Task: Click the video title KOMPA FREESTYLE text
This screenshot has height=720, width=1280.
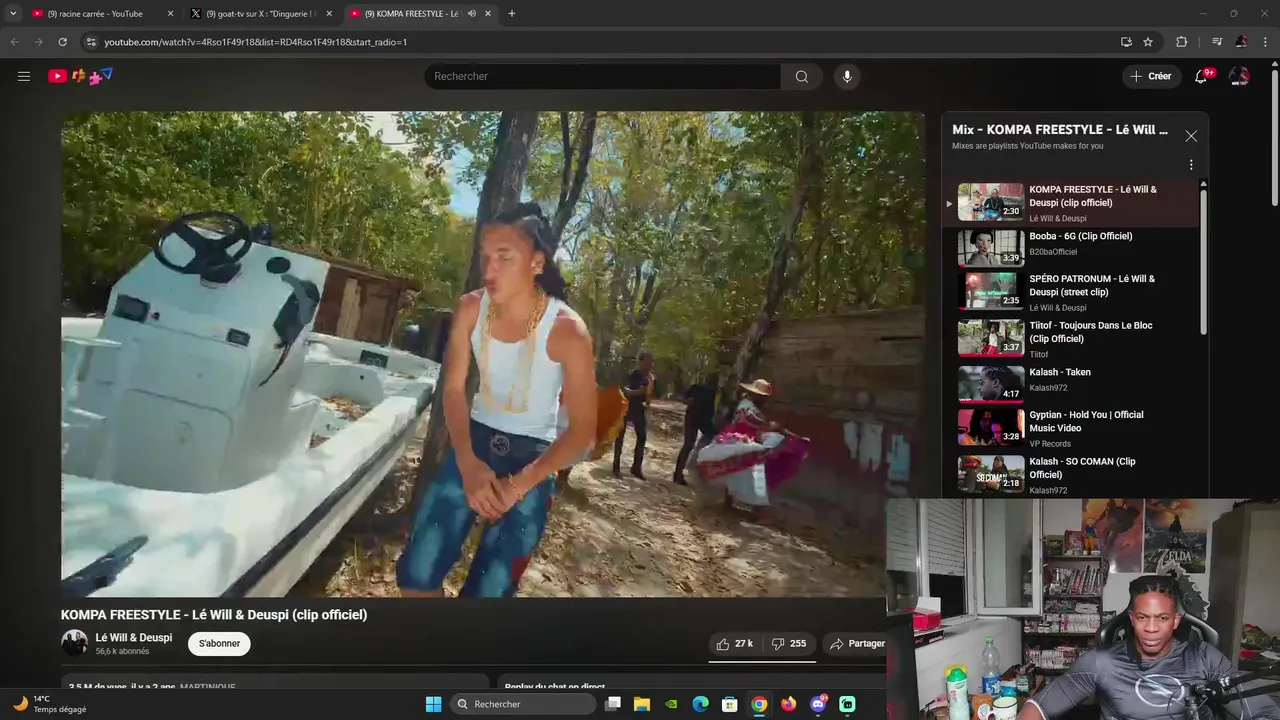Action: (x=214, y=615)
